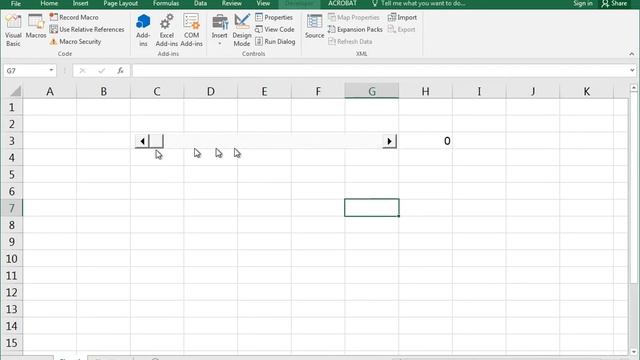
Task: Switch to the Home tab
Action: pyautogui.click(x=49, y=3)
